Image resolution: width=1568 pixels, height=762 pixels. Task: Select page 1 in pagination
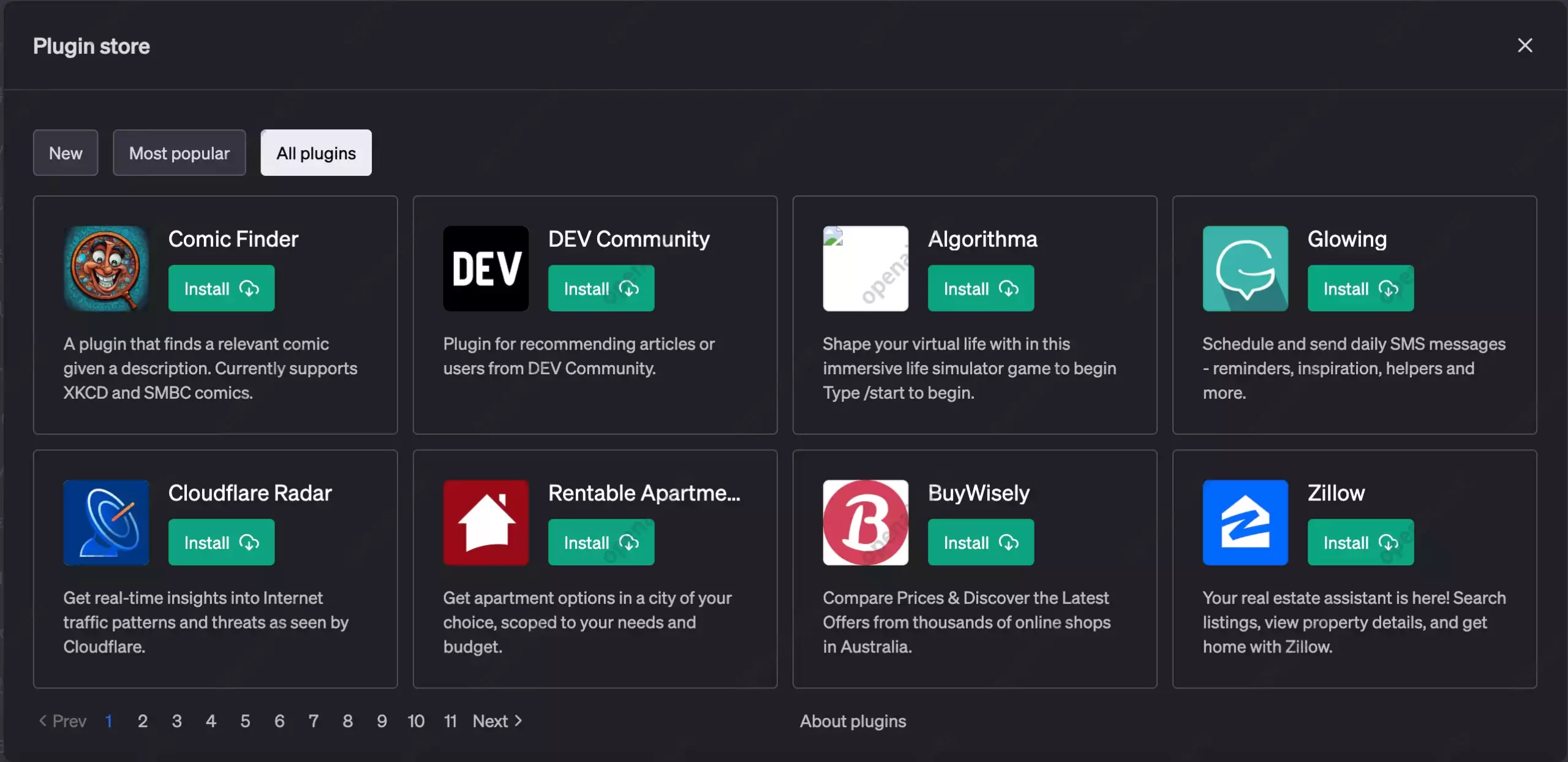coord(108,721)
